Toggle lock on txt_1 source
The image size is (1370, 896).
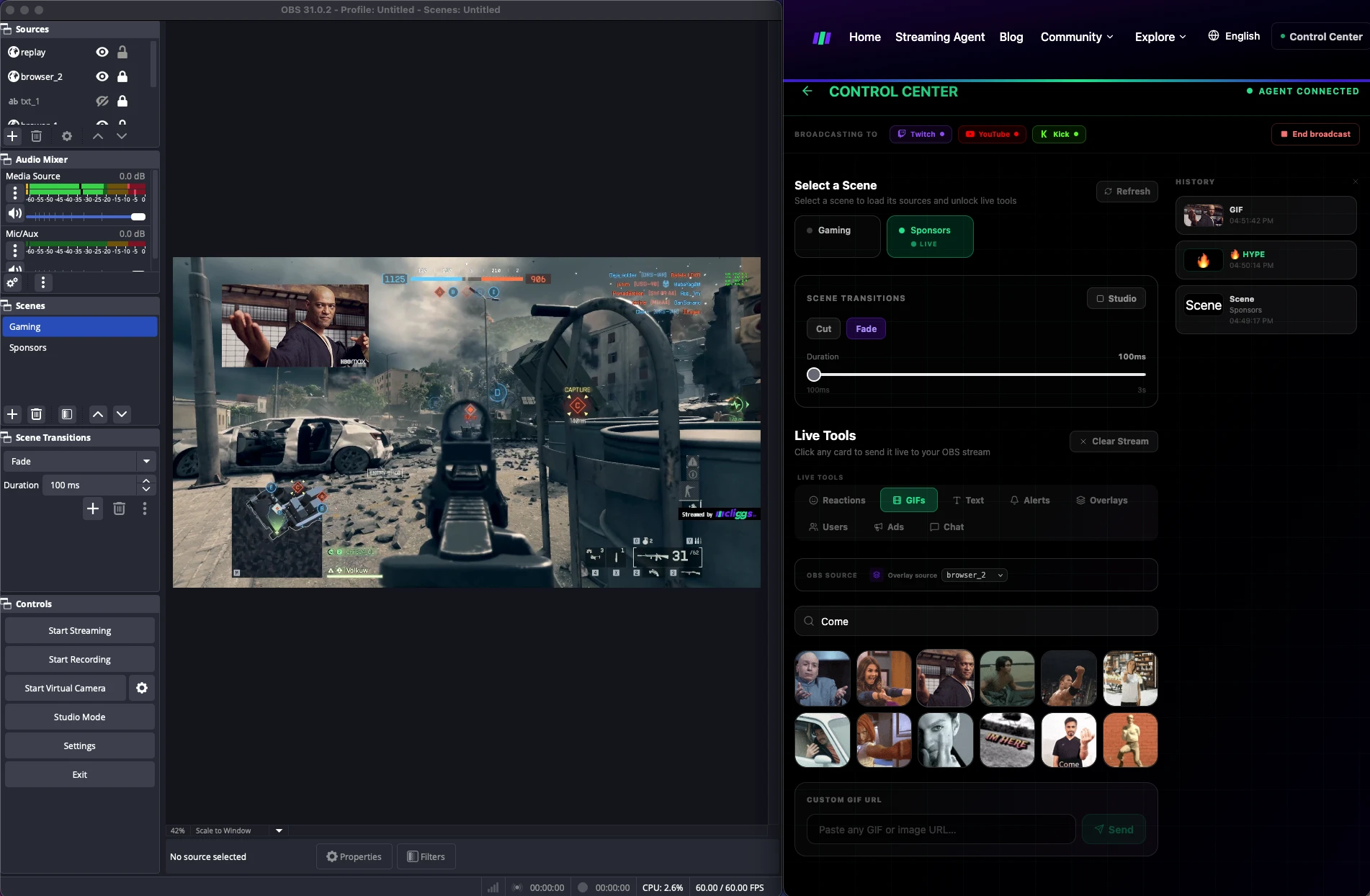click(122, 101)
